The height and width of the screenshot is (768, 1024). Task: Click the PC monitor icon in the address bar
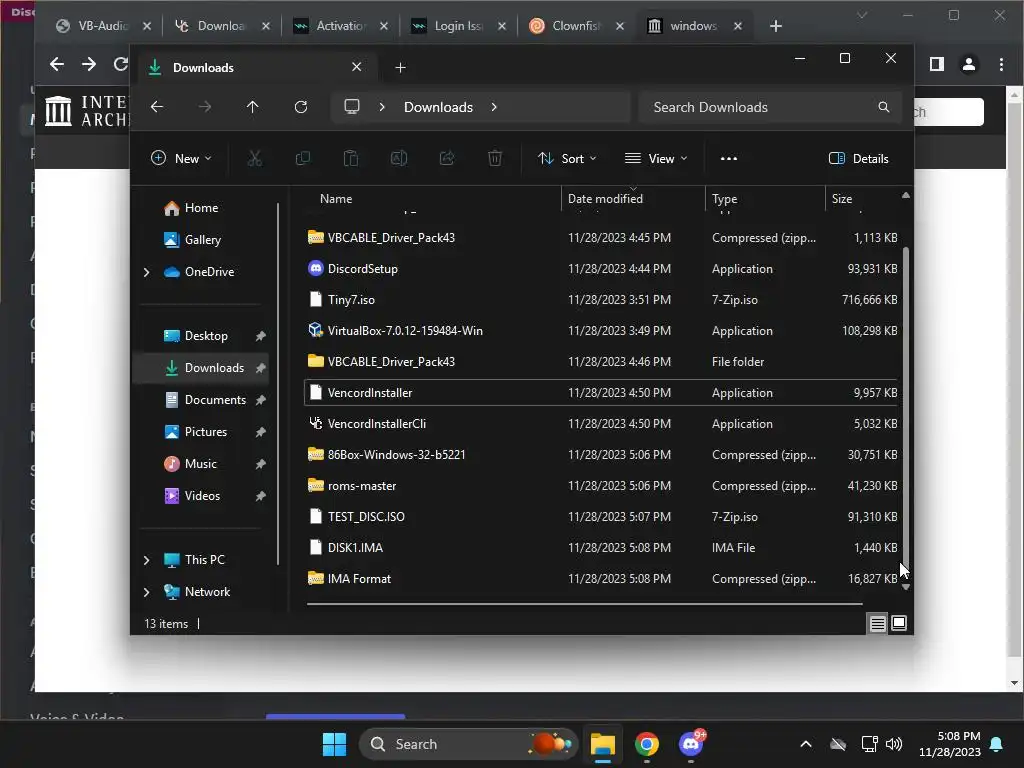coord(352,106)
